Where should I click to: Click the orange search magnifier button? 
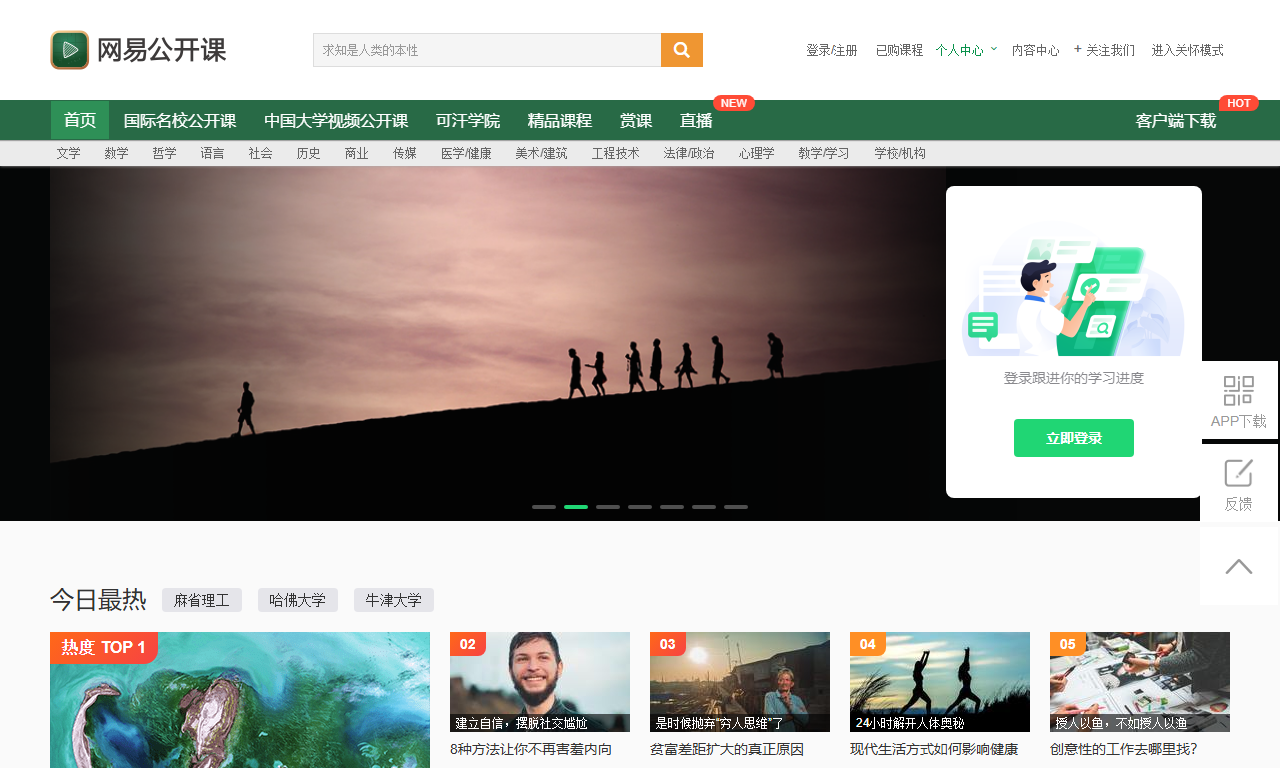[682, 50]
